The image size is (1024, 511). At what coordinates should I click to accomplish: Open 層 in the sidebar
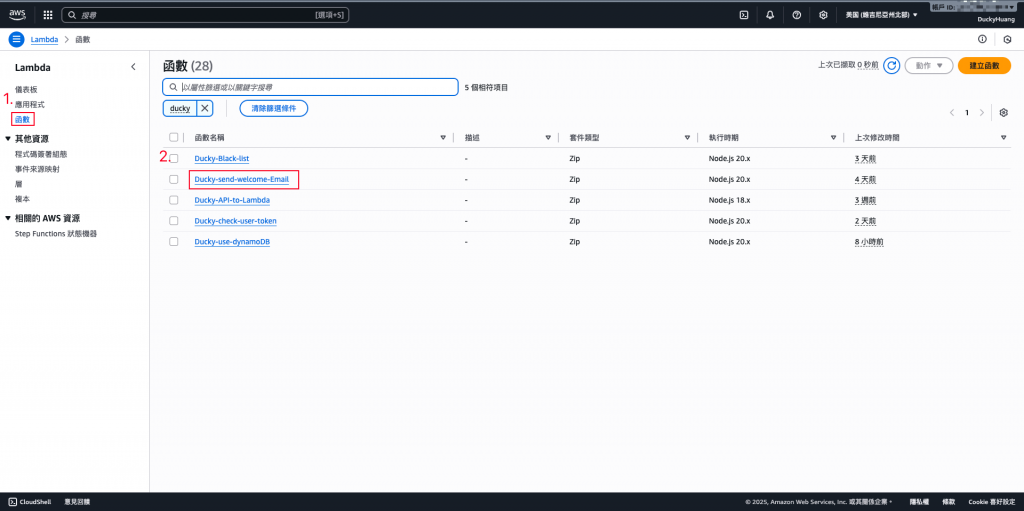click(x=18, y=184)
